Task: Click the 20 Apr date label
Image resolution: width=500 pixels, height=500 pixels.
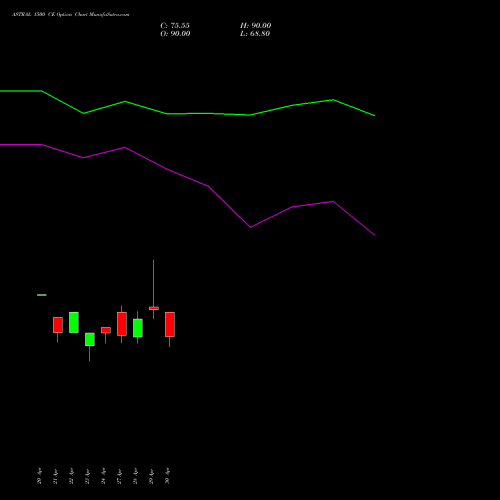Action: tap(39, 476)
